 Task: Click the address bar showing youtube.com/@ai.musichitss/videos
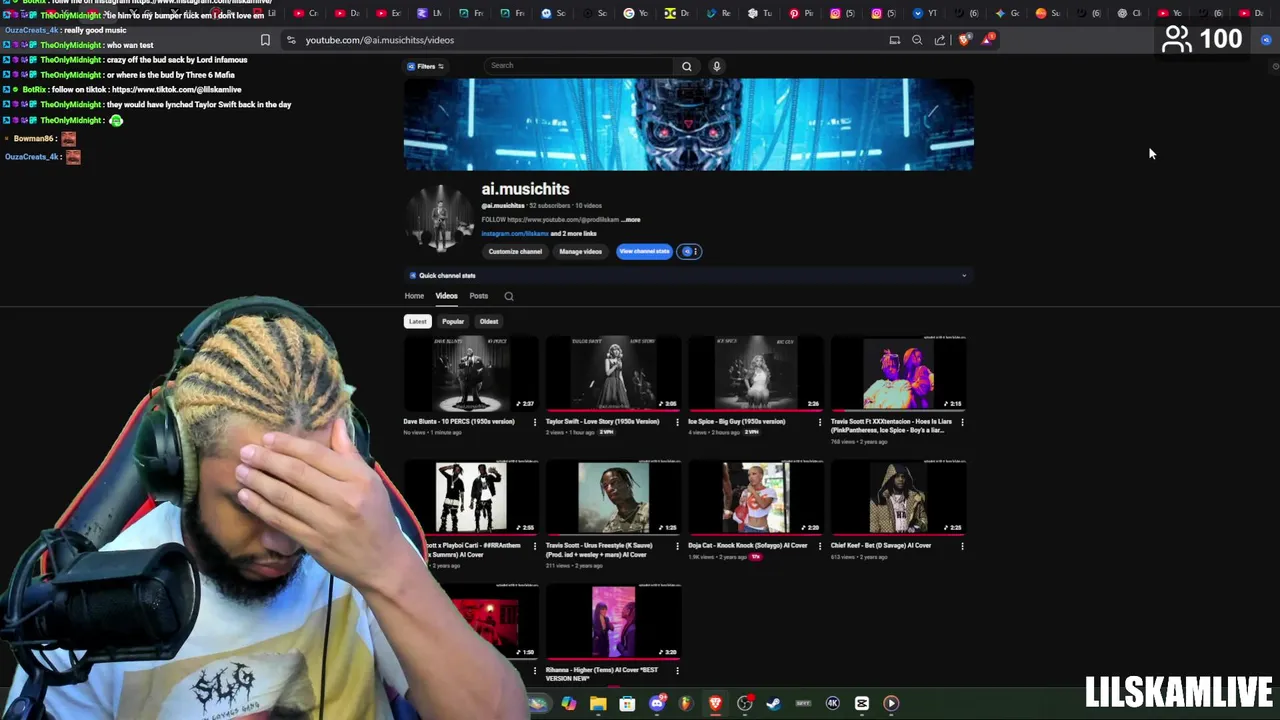pyautogui.click(x=380, y=40)
